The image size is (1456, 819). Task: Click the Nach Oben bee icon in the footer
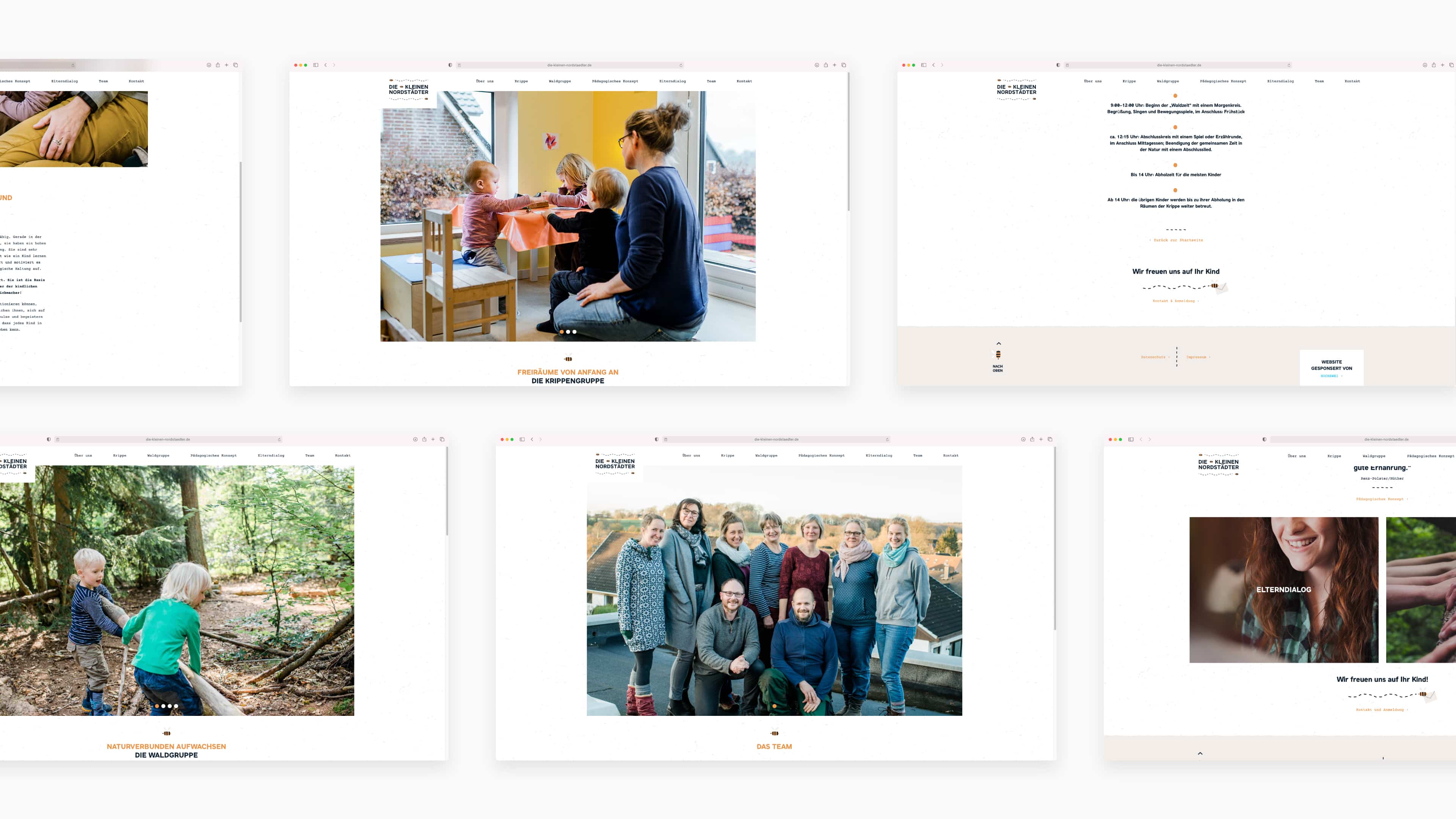[x=998, y=355]
